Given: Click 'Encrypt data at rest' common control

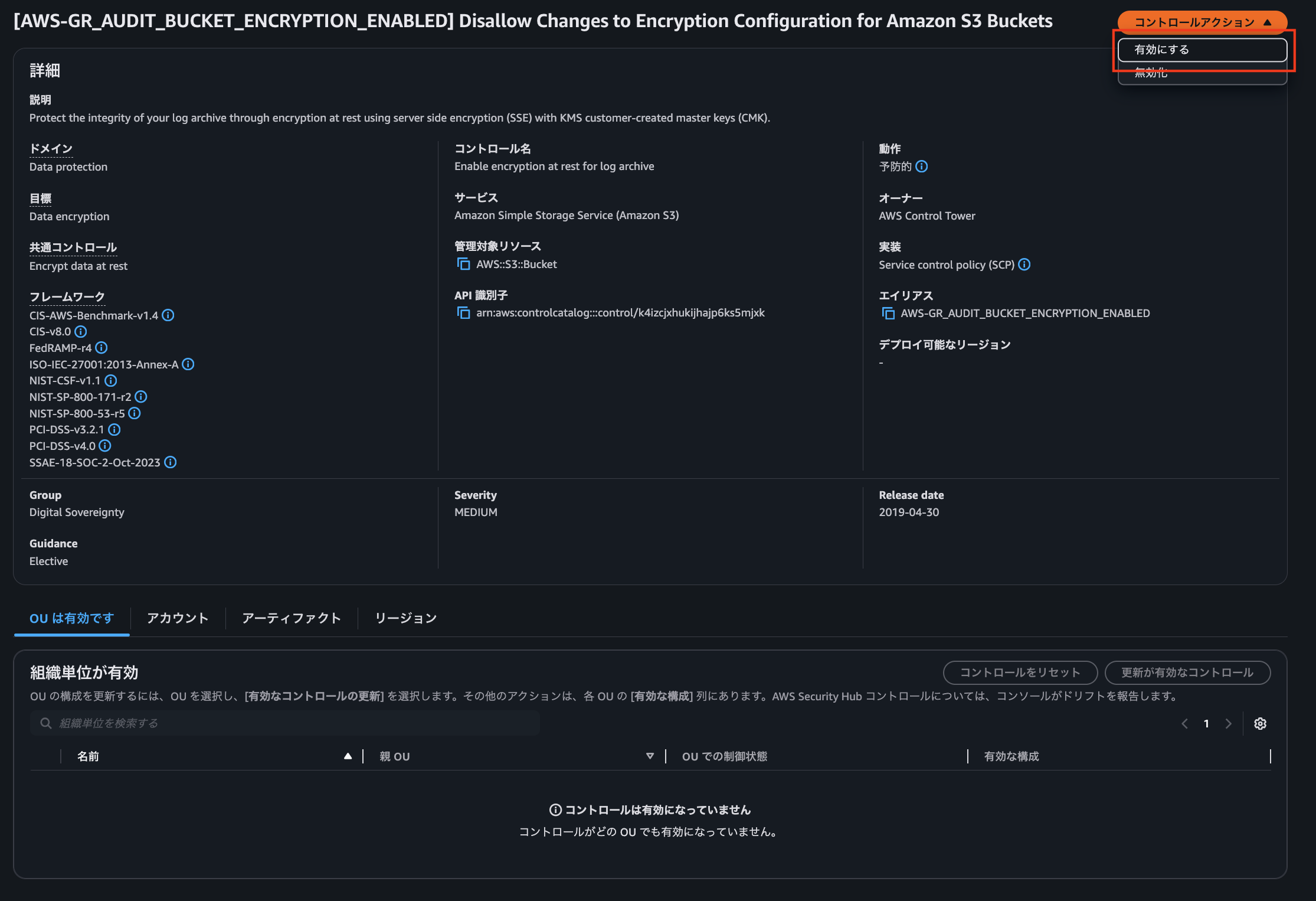Looking at the screenshot, I should (78, 266).
